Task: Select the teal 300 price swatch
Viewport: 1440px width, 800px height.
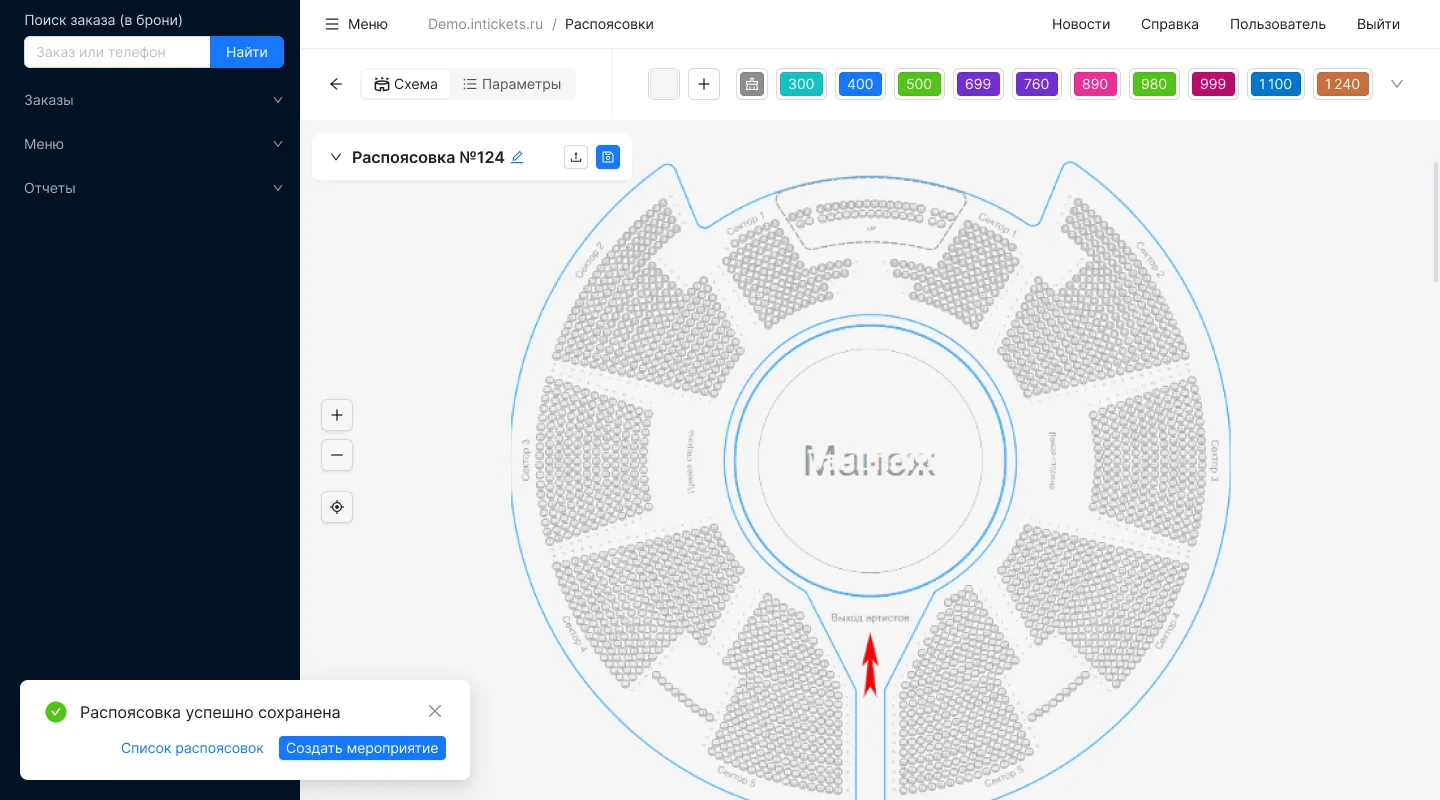Action: [x=801, y=84]
